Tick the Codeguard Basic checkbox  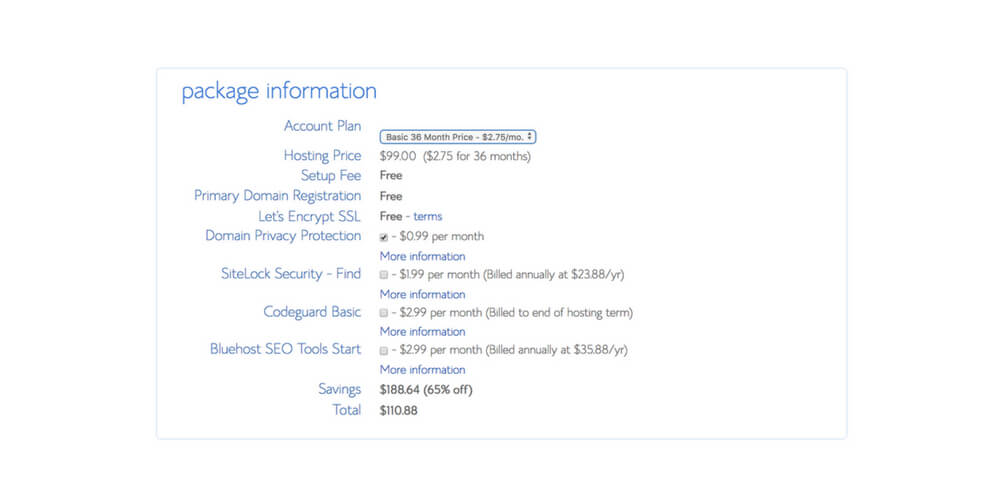384,313
